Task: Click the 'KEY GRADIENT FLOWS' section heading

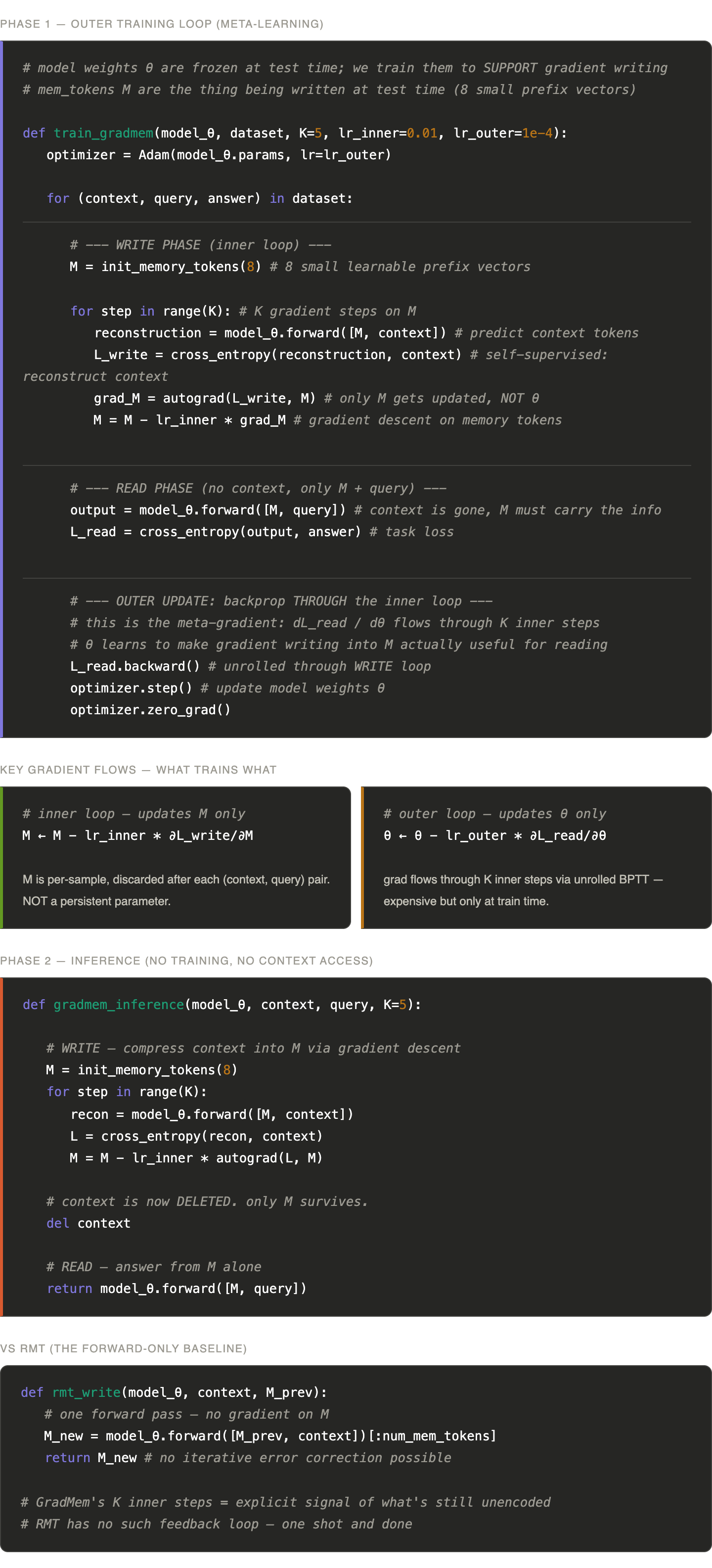Action: point(138,769)
